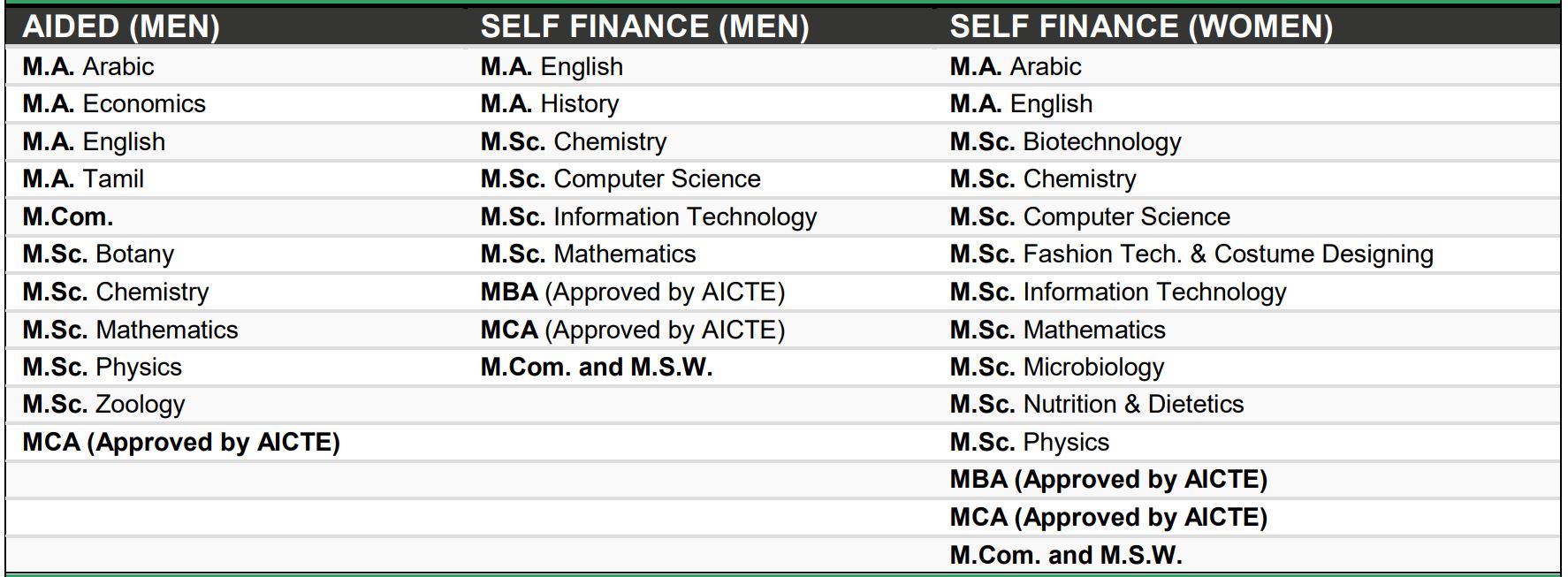This screenshot has height=577, width=1568.
Task: Select M.Sc. Biotechnology course entry
Action: pyautogui.click(x=1065, y=141)
